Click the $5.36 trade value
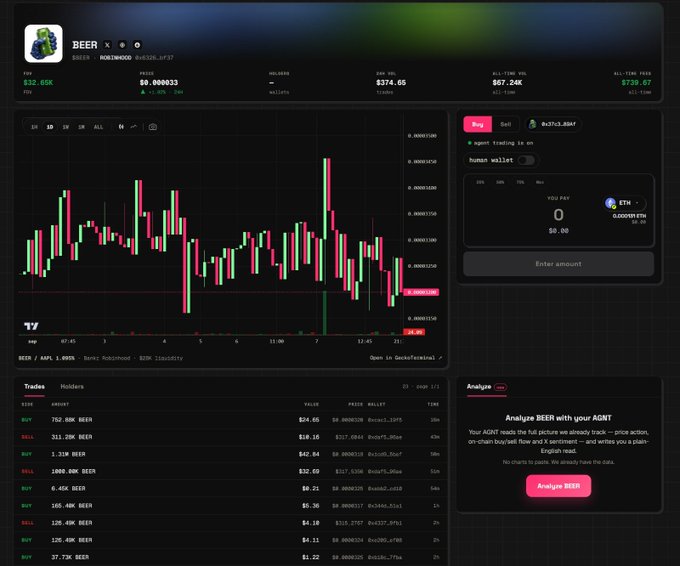This screenshot has width=680, height=566. pos(311,506)
